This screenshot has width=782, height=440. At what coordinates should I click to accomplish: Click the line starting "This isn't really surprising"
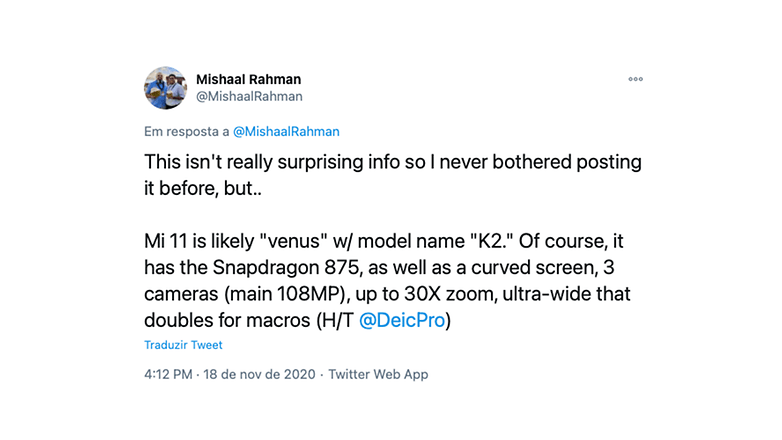pos(393,162)
